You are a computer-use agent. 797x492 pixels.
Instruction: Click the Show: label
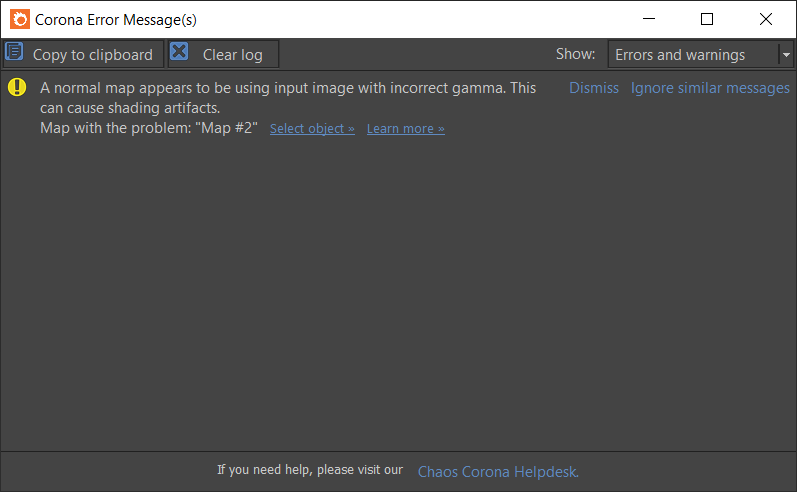(575, 54)
